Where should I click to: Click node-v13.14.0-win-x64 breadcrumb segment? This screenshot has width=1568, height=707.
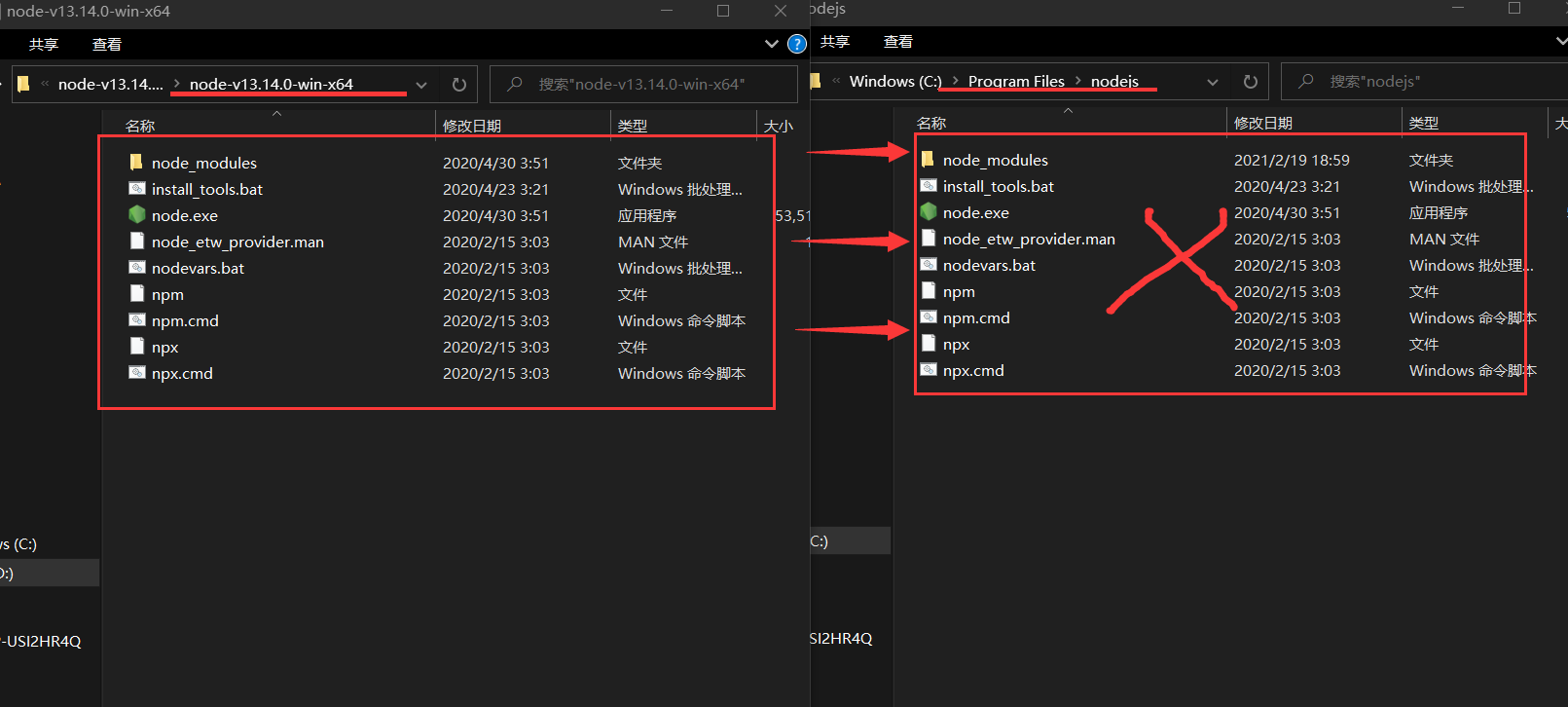tap(272, 84)
